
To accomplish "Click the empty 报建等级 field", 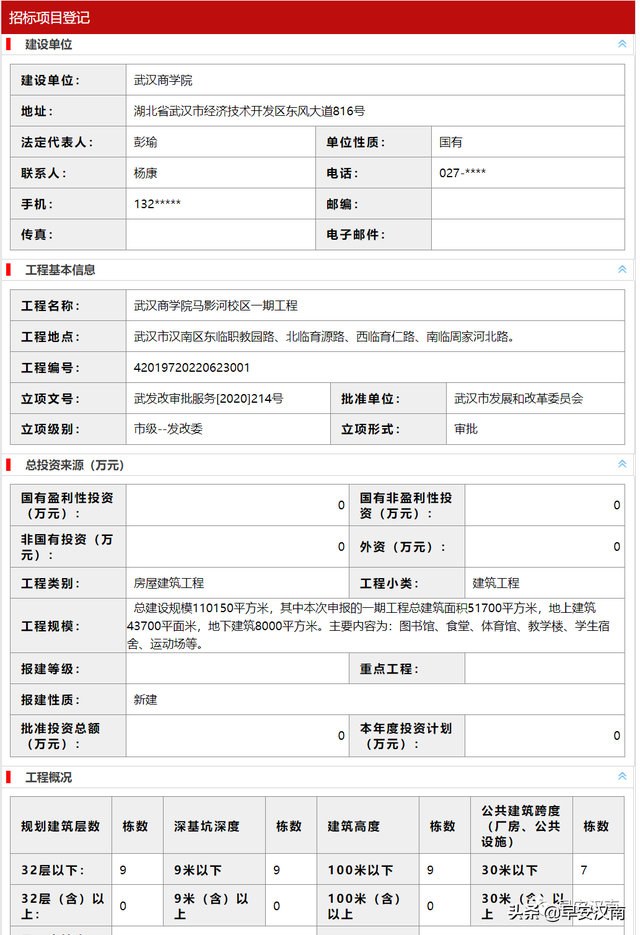I will coord(237,668).
